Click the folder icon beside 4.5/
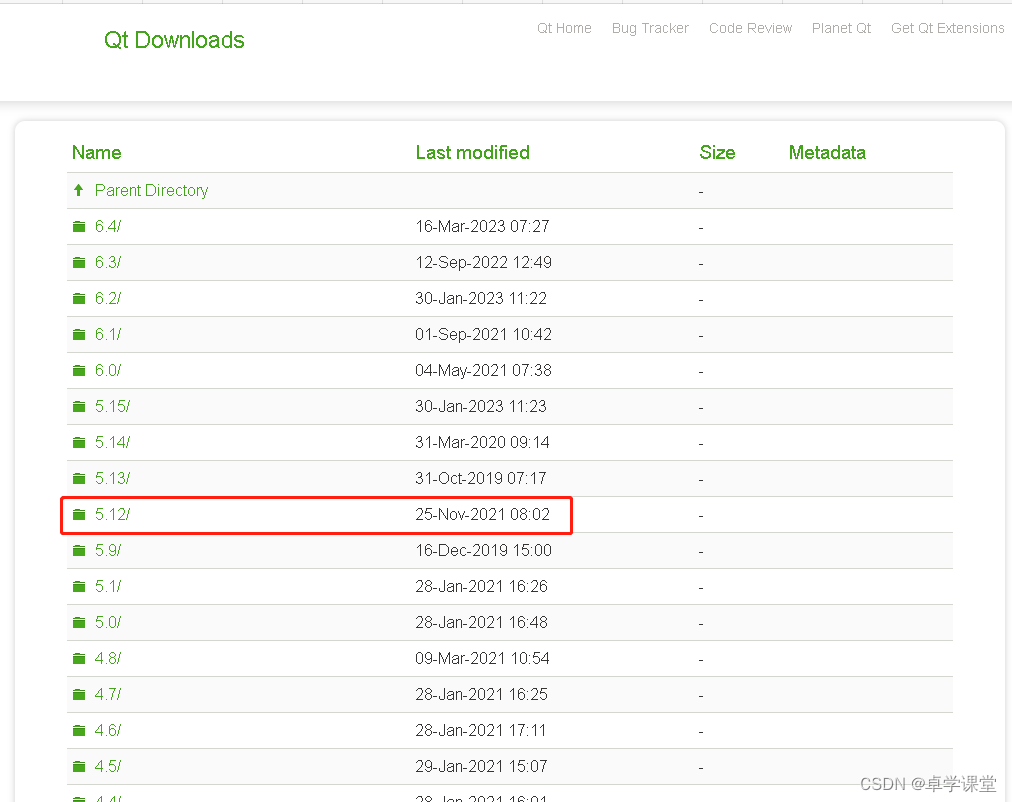 click(x=79, y=767)
